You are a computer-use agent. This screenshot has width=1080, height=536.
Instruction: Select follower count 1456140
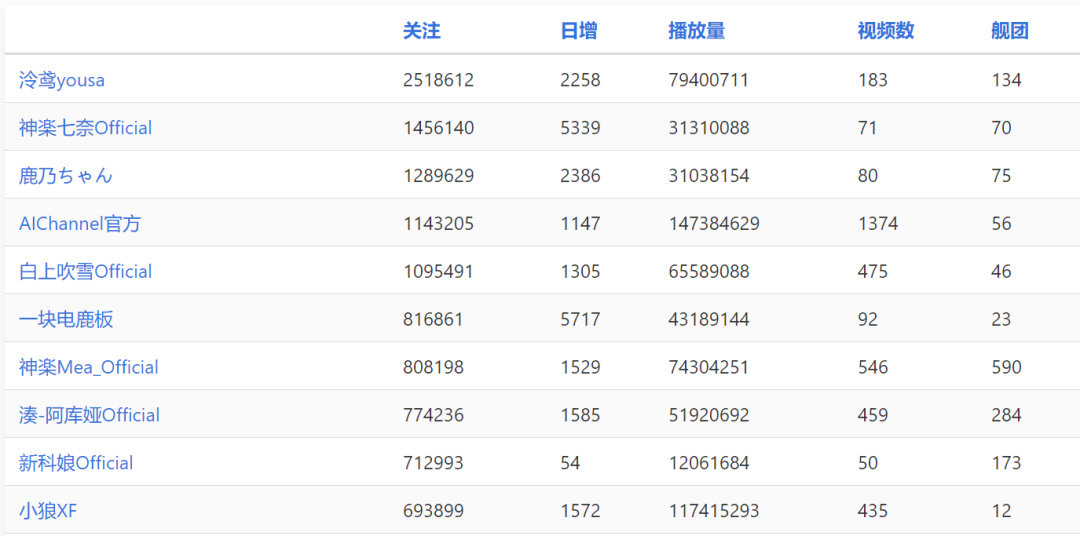[439, 128]
